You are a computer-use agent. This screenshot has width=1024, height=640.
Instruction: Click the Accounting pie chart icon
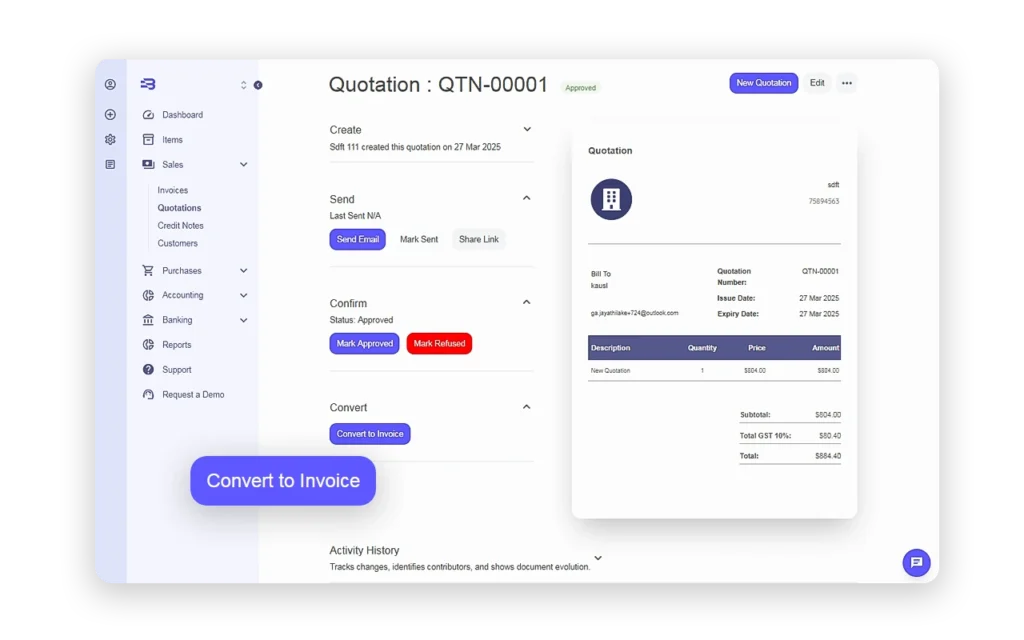(148, 295)
